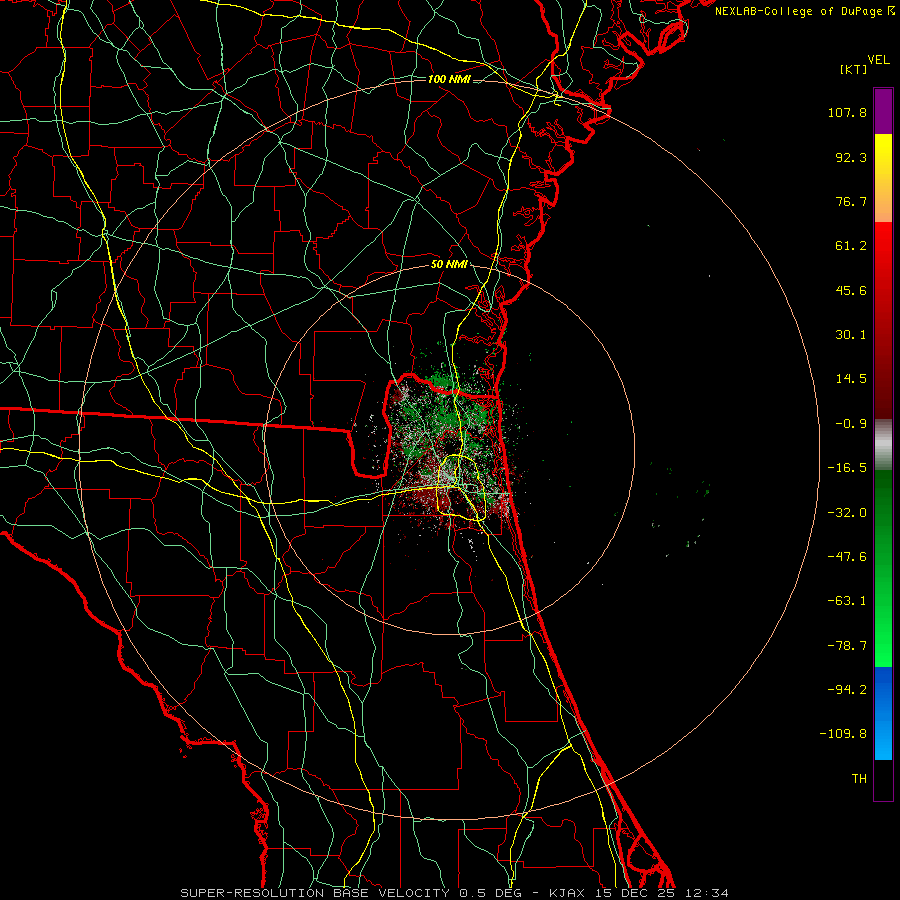The width and height of the screenshot is (900, 900).
Task: Click the -94.2 legend value
Action: pos(847,690)
